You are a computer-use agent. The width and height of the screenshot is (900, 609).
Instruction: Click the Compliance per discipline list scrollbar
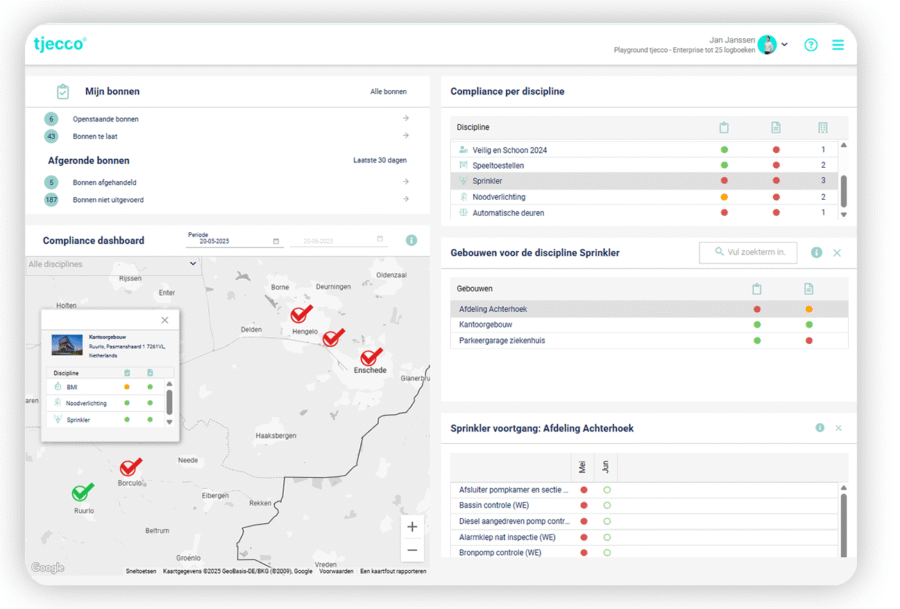(844, 191)
